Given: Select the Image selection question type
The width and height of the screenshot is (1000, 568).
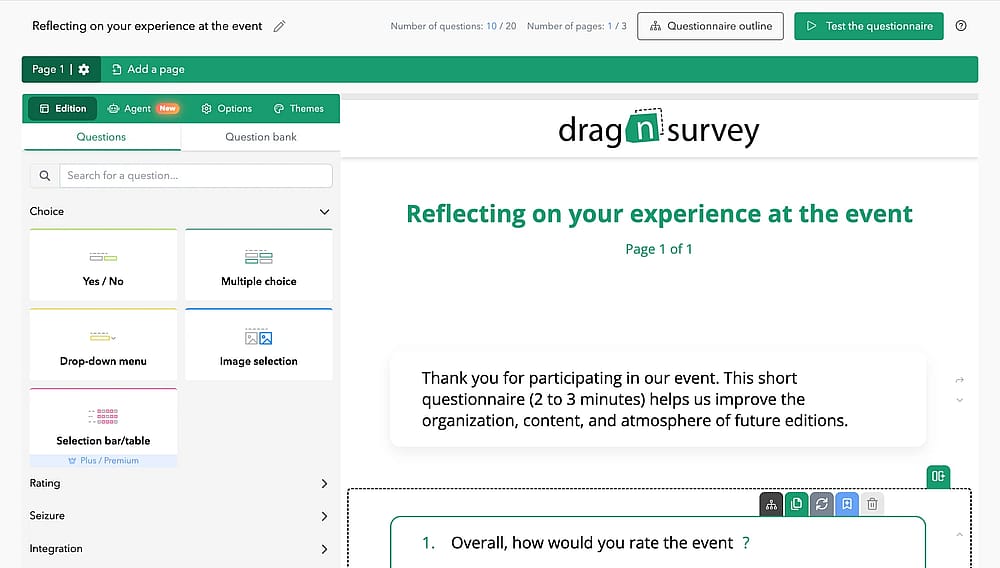Looking at the screenshot, I should [x=259, y=344].
